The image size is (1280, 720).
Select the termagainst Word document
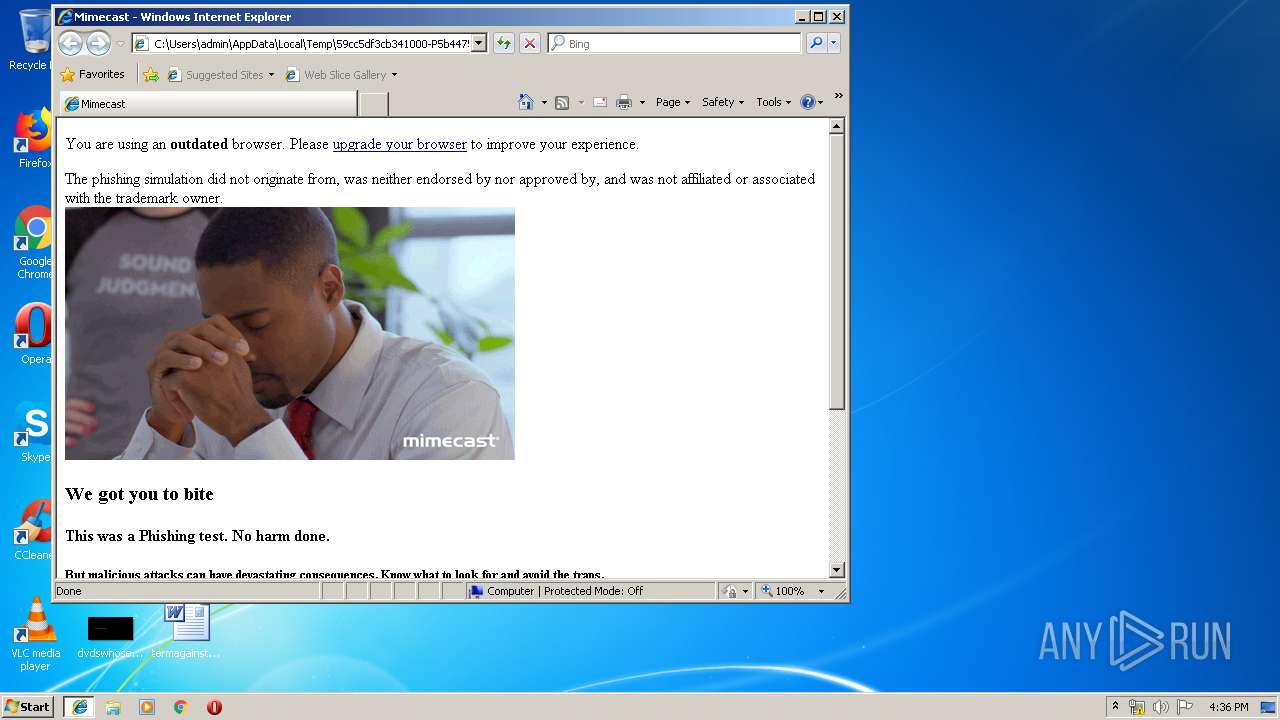click(x=186, y=631)
